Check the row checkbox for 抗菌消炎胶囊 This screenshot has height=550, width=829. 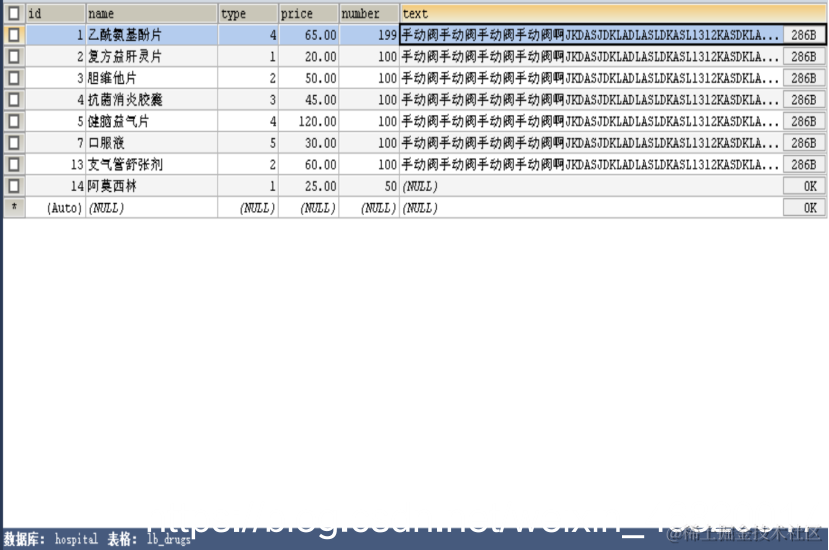click(x=14, y=99)
